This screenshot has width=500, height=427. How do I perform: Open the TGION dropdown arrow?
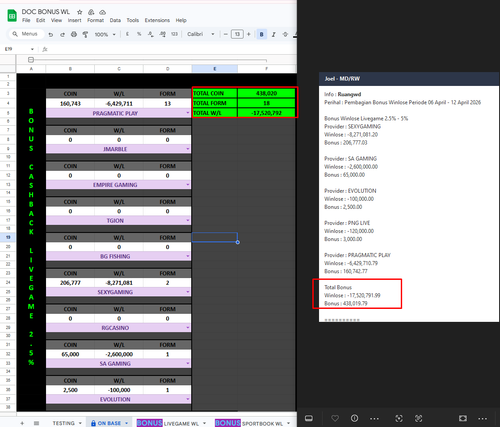pyautogui.click(x=188, y=220)
